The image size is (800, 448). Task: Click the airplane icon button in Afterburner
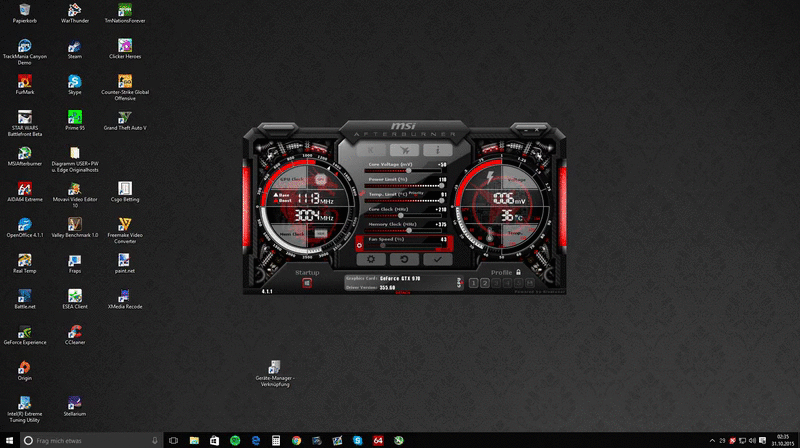(404, 150)
